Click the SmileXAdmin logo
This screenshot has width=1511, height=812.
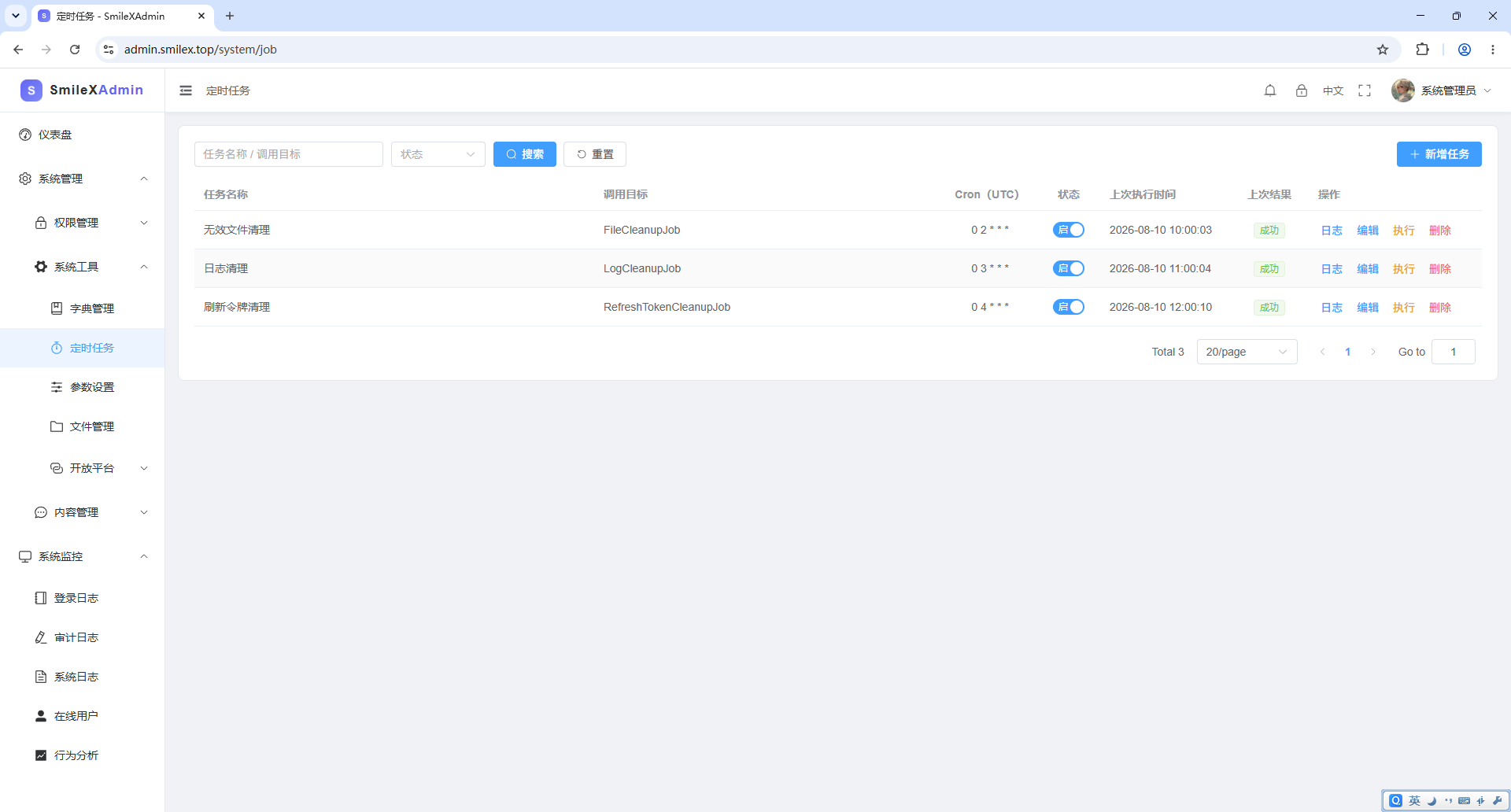click(82, 90)
